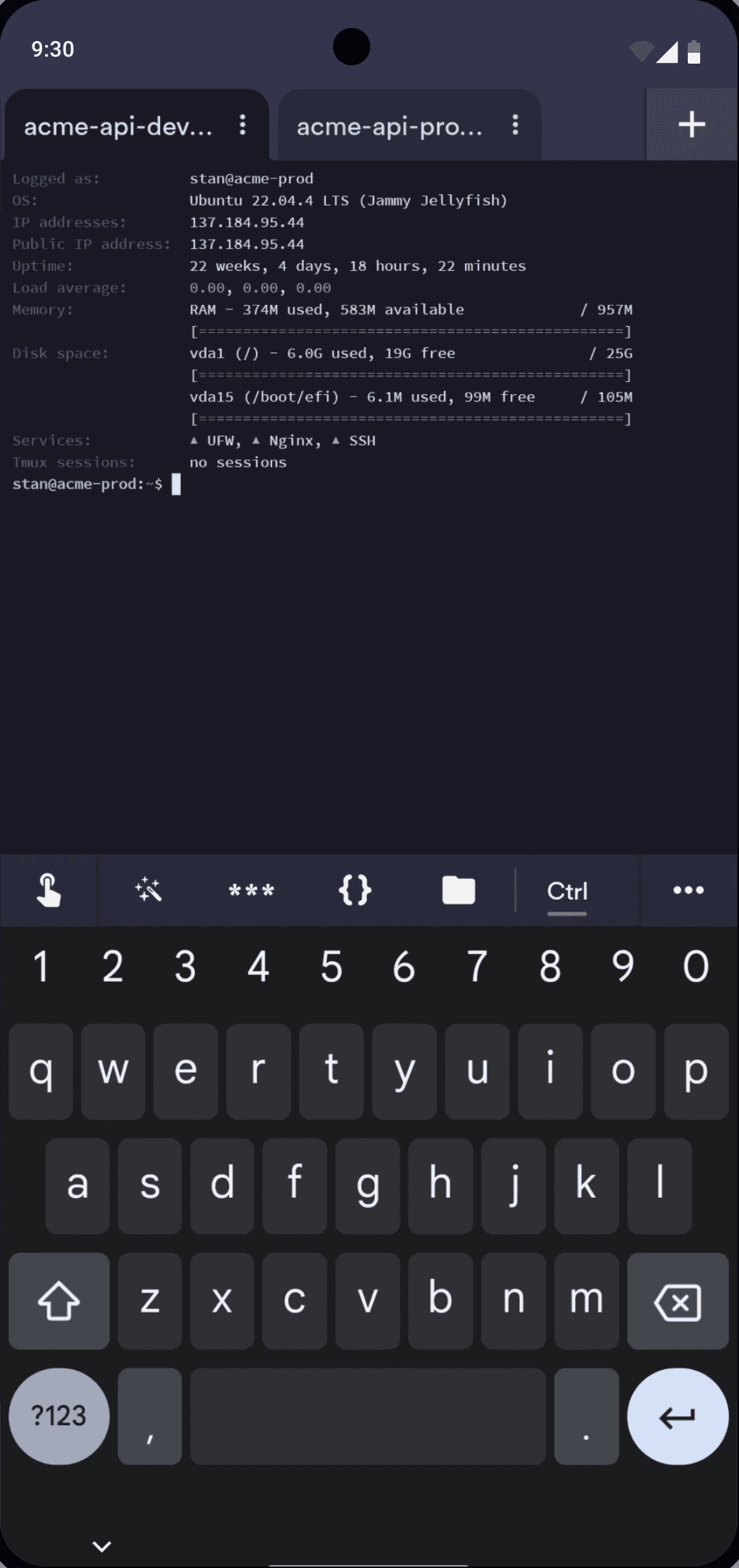The width and height of the screenshot is (739, 1568).
Task: Switch to the acme-api-dev tab
Action: tap(118, 126)
